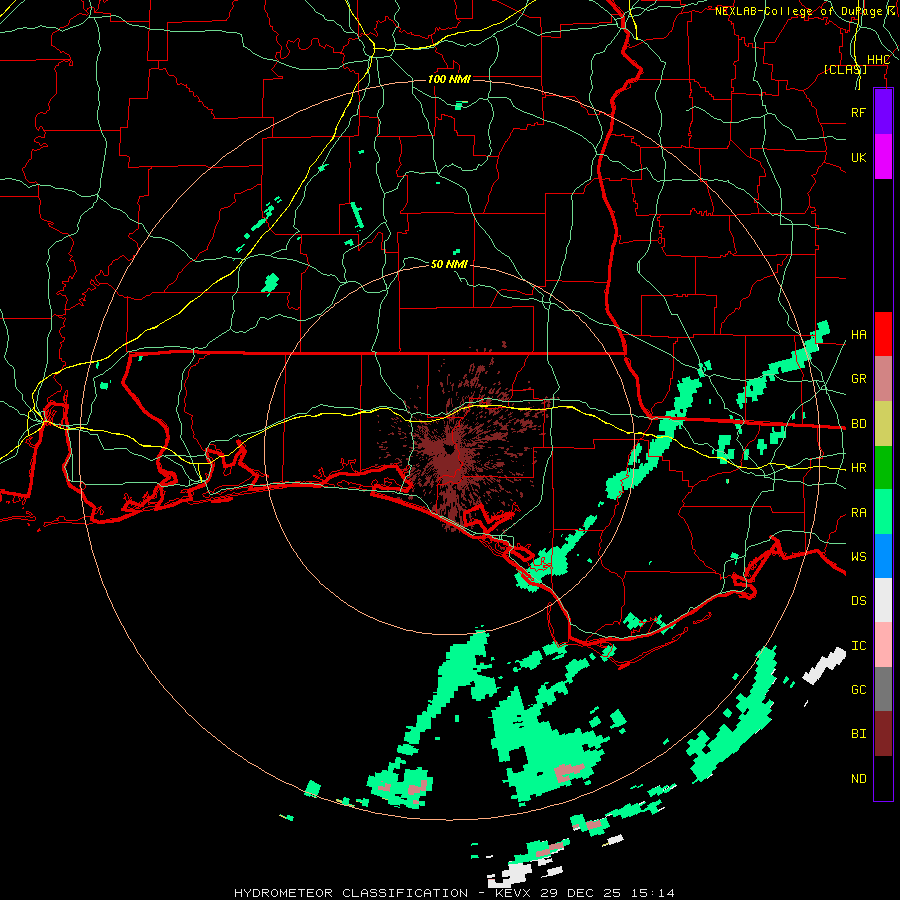Click the 100 NMI range ring label
Viewport: 900px width, 900px height.
(x=449, y=79)
